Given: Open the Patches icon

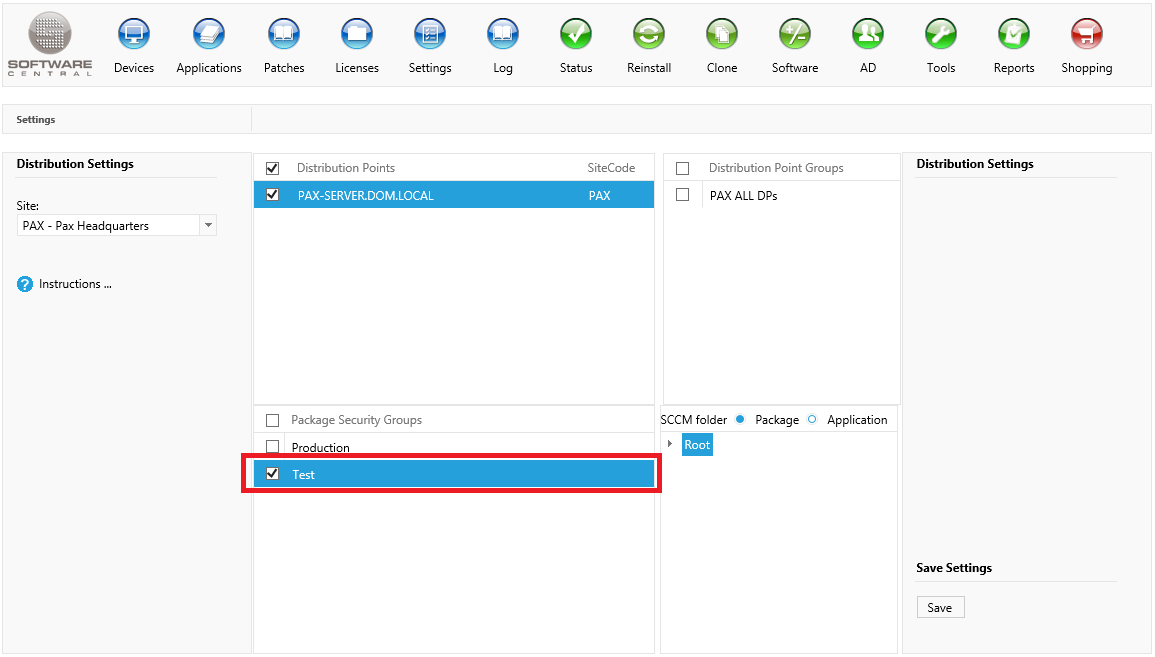Looking at the screenshot, I should [x=284, y=35].
